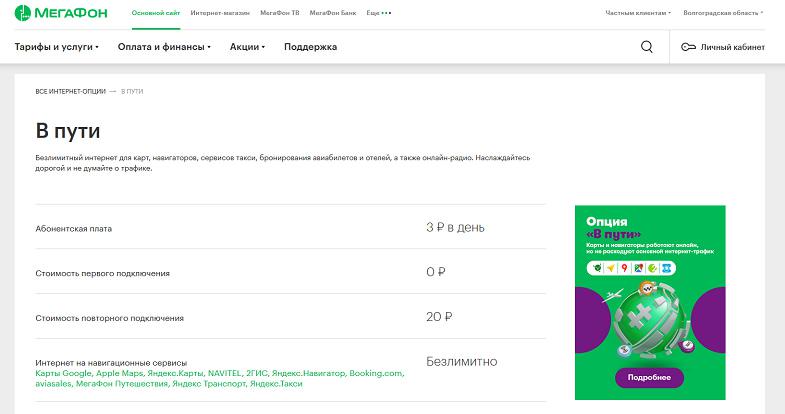Open the МегаФон Банк tab
This screenshot has height=414, width=785.
[333, 13]
